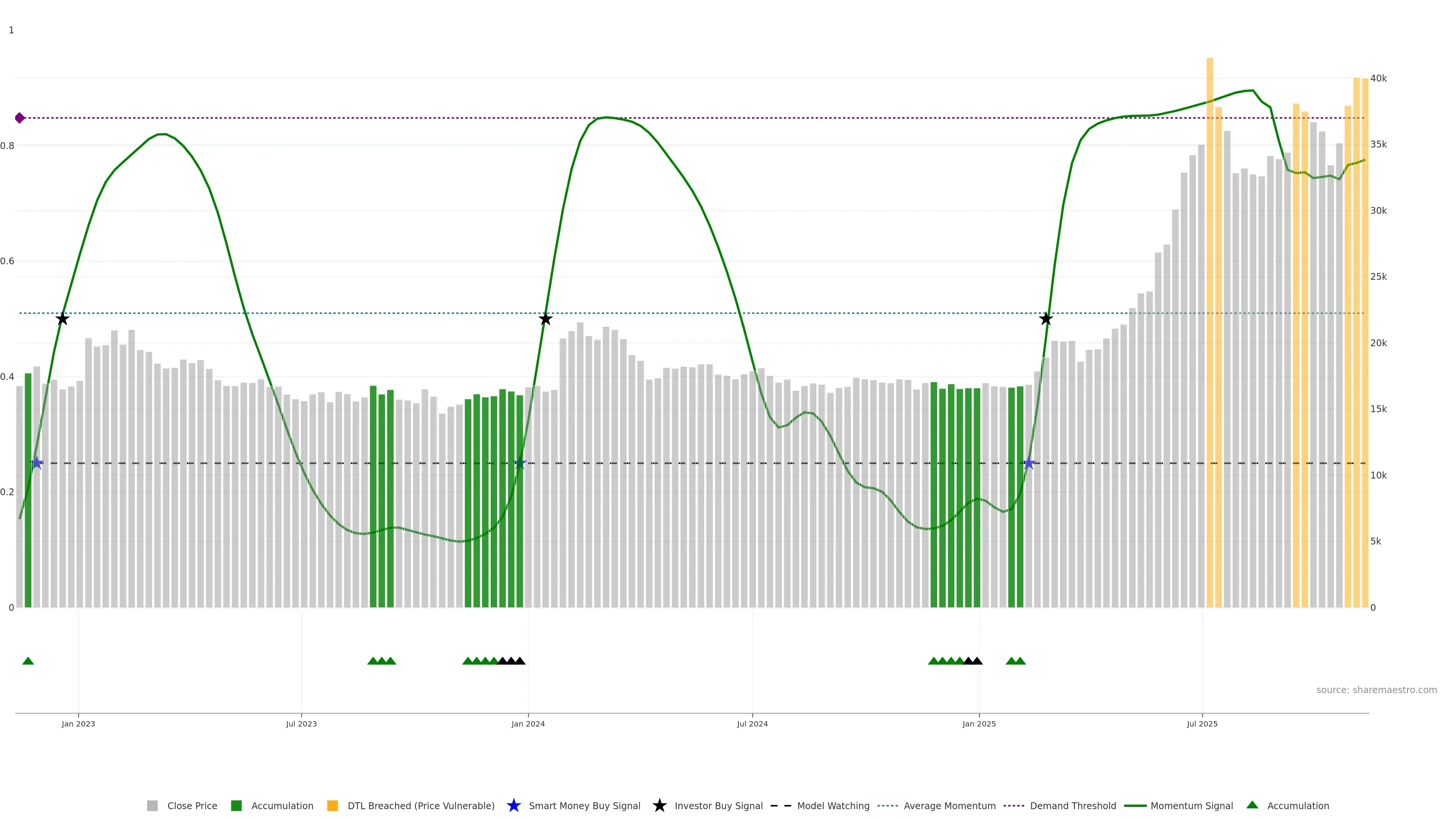The image size is (1456, 819).
Task: Click the lone green triangle before Jan 2023
Action: pos(28,661)
